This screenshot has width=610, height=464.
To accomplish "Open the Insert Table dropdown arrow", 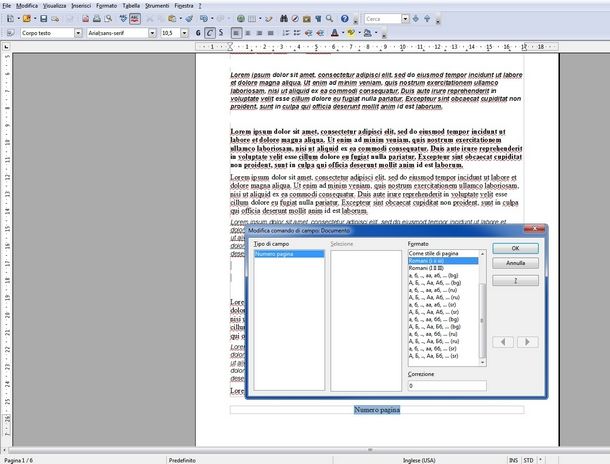I will pyautogui.click(x=260, y=18).
